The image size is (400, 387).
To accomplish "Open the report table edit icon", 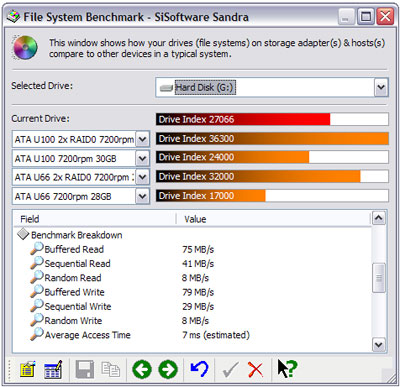I will [53, 369].
